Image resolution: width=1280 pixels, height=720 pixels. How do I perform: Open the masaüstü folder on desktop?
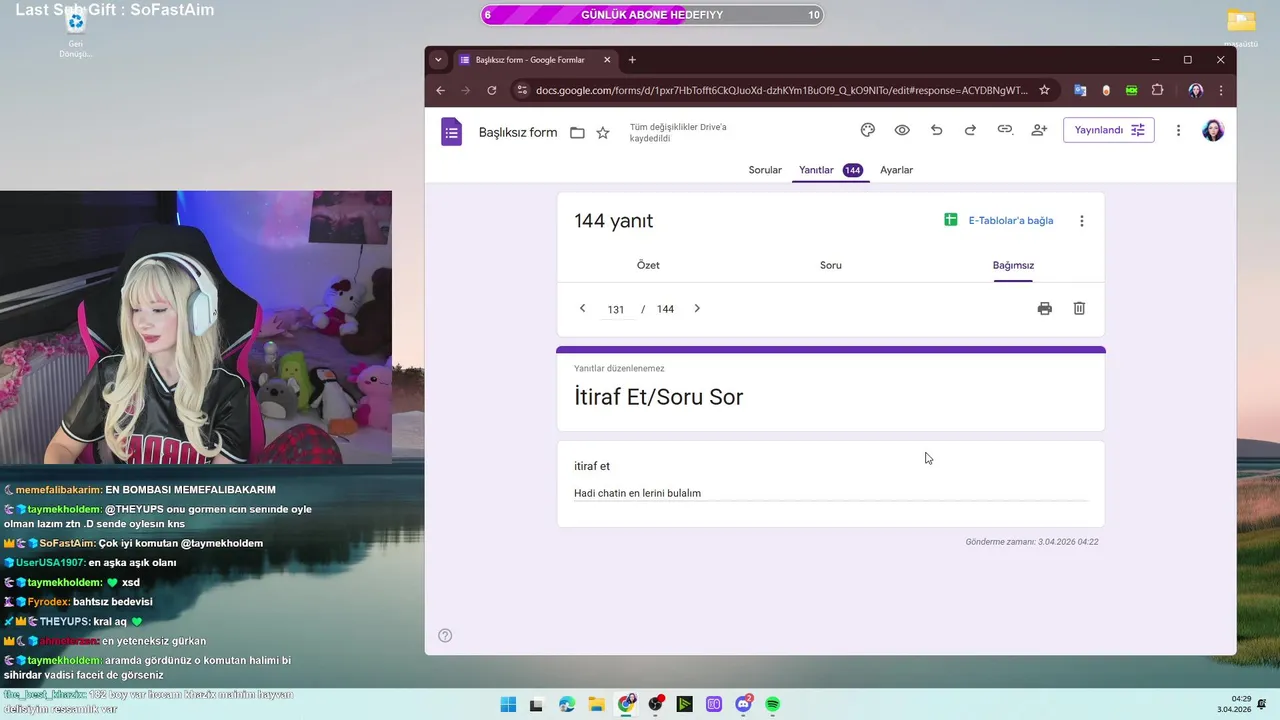[x=1241, y=28]
